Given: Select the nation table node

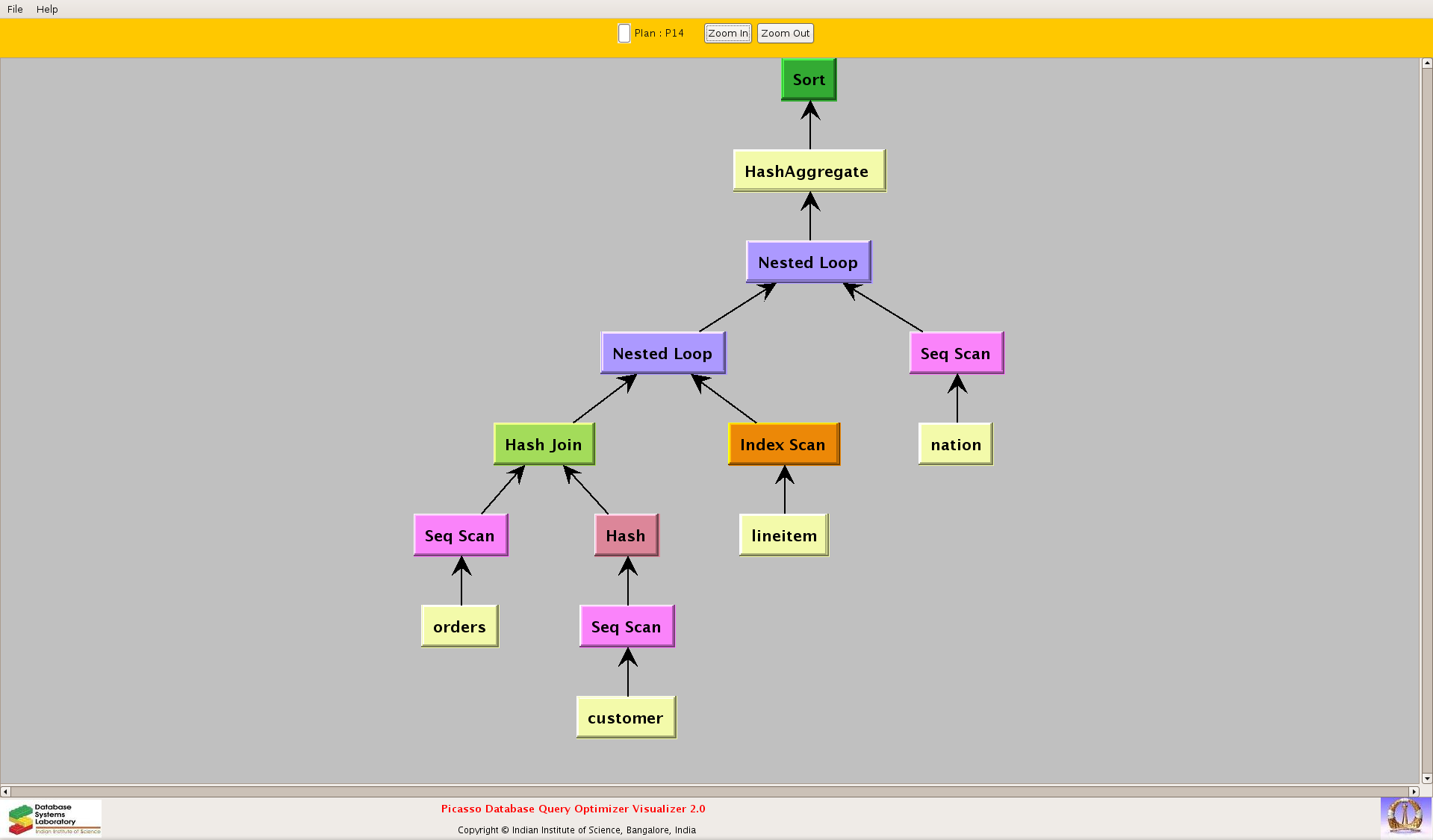Looking at the screenshot, I should [x=956, y=444].
